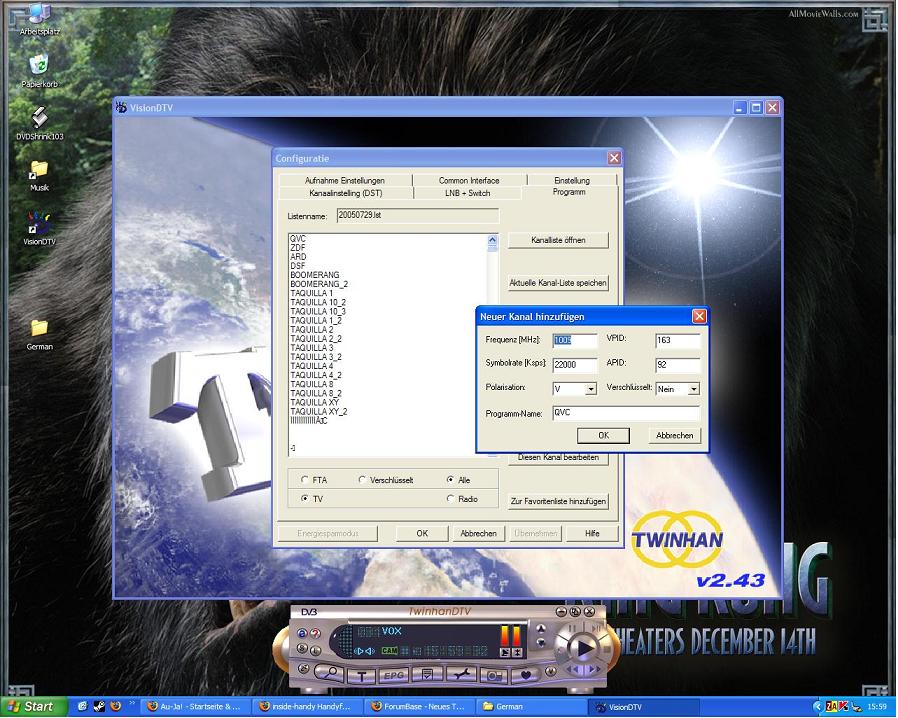Switch to ForumBase taskbar window
This screenshot has width=898, height=718.
[419, 707]
